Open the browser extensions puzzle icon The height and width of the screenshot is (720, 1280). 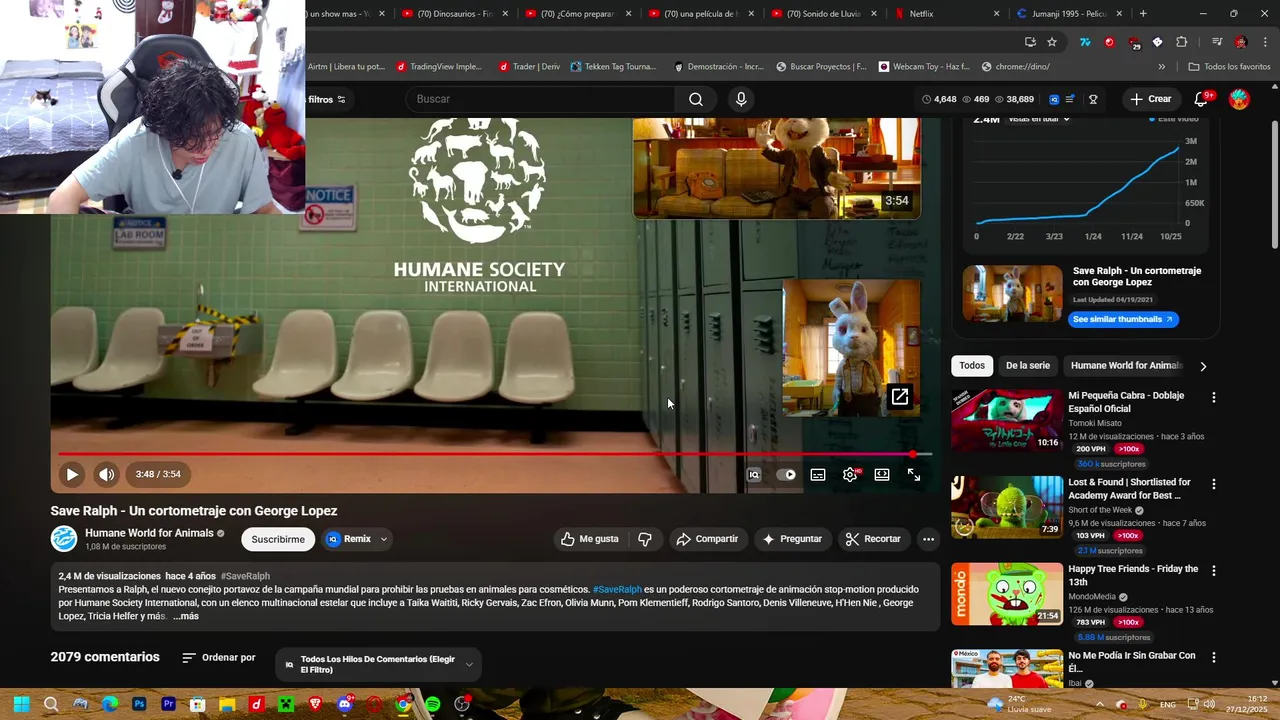(1182, 42)
